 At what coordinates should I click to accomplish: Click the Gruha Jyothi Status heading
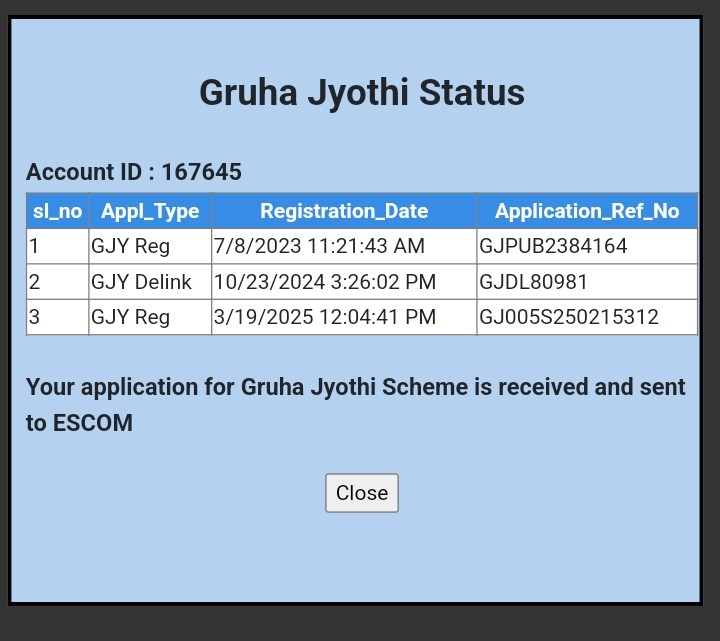click(362, 93)
